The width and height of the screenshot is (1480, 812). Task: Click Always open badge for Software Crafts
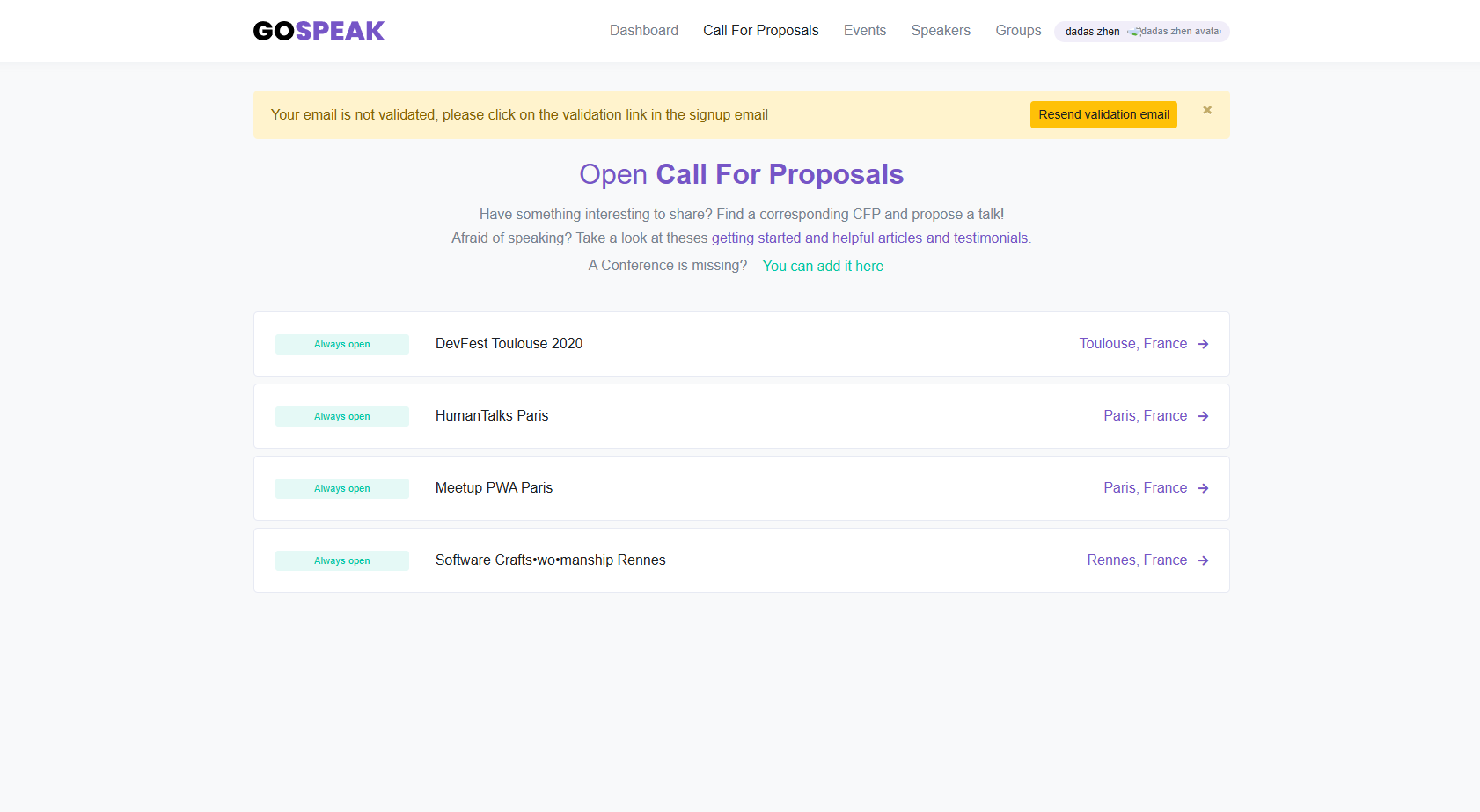(342, 560)
